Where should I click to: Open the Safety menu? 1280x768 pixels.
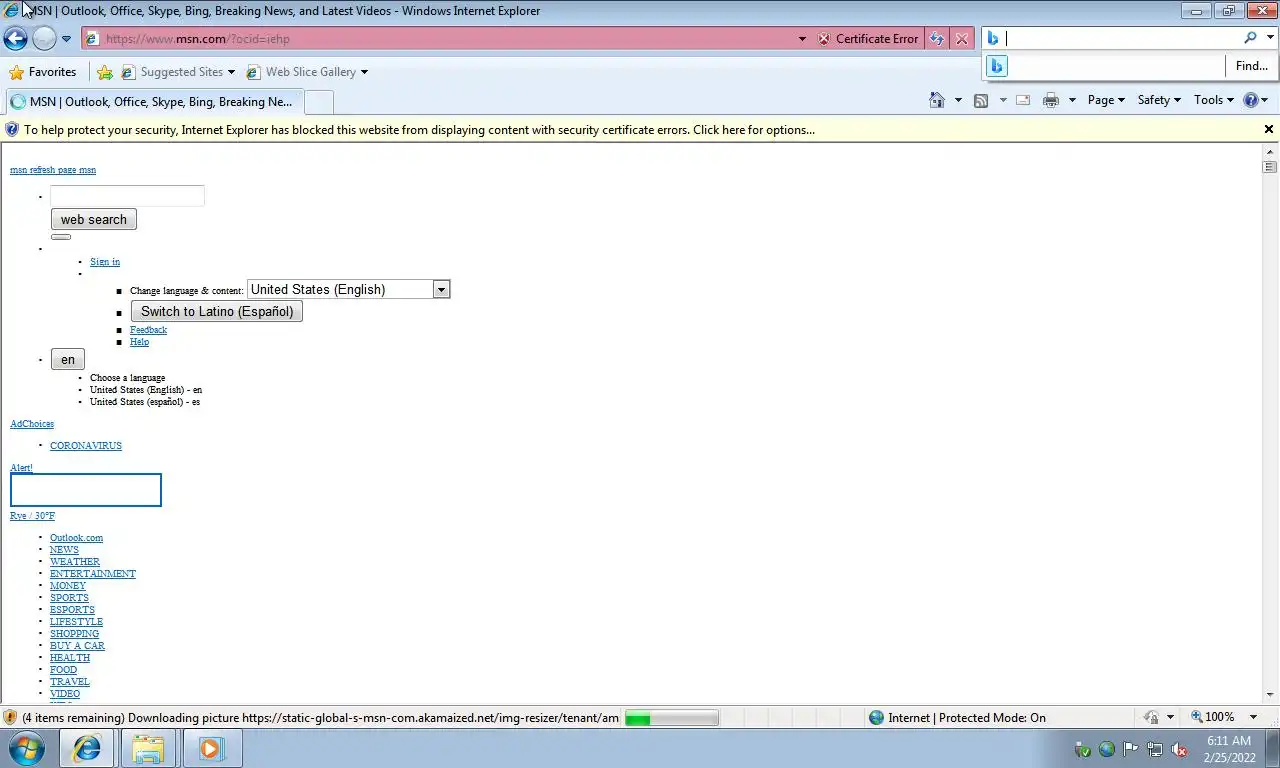point(1159,100)
